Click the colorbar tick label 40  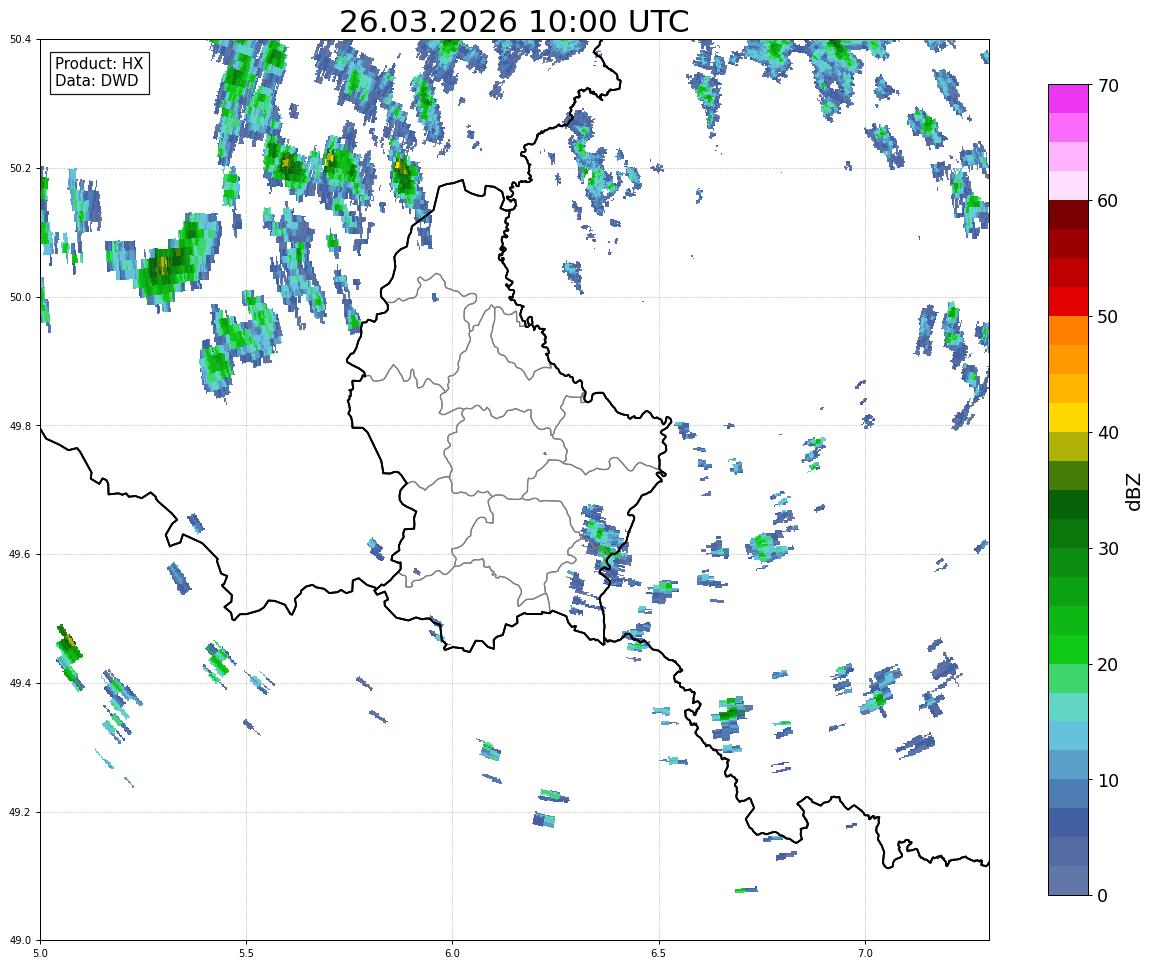[1108, 433]
